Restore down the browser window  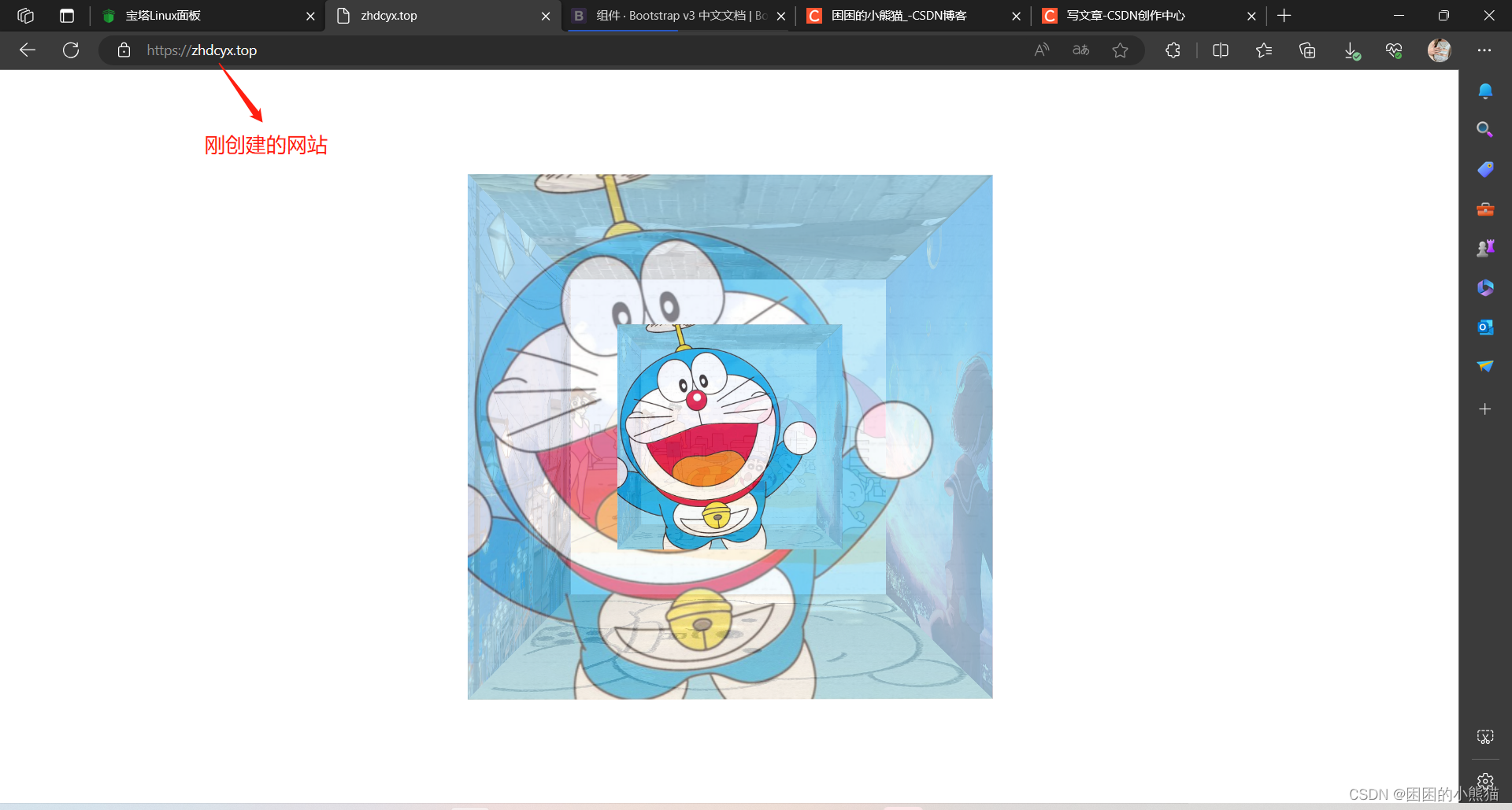click(x=1443, y=16)
